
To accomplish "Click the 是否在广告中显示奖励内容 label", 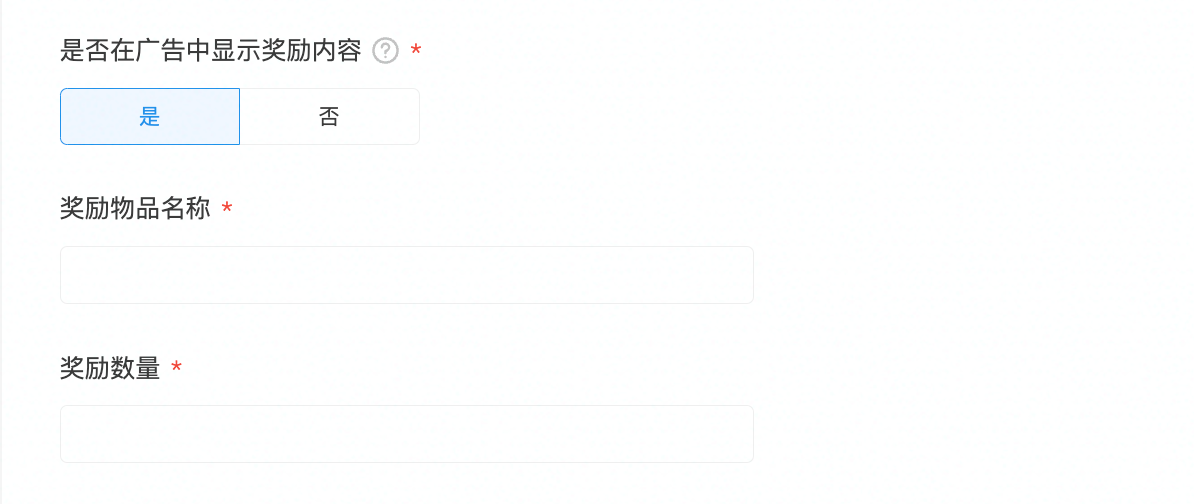I will pos(210,51).
